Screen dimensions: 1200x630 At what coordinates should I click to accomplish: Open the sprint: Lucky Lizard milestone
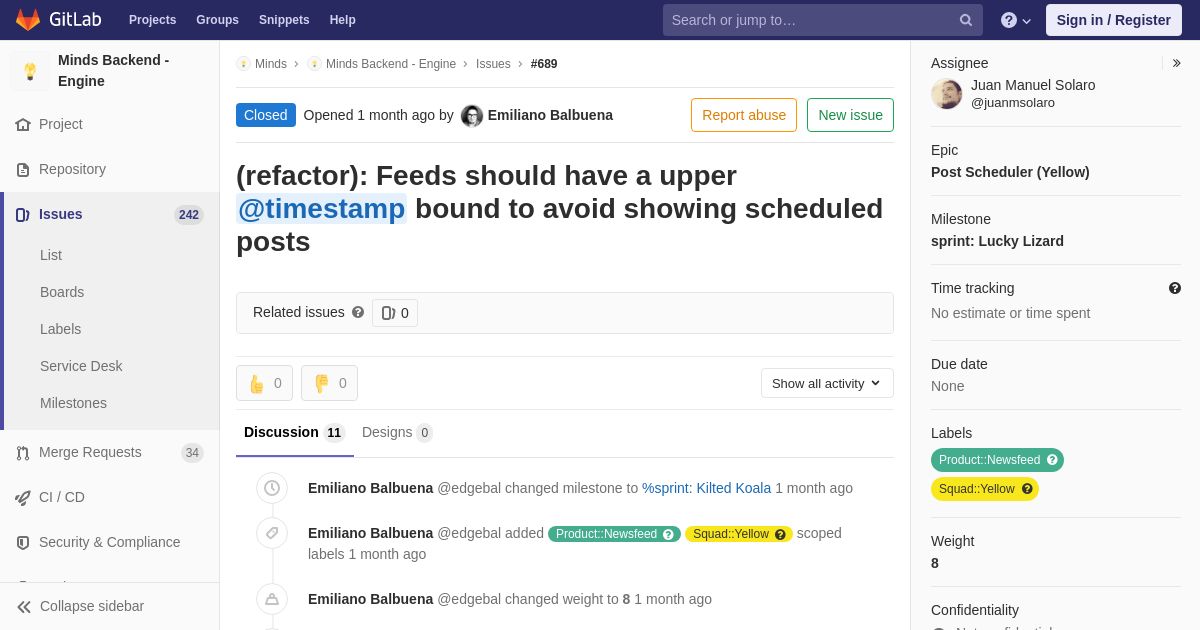(997, 241)
